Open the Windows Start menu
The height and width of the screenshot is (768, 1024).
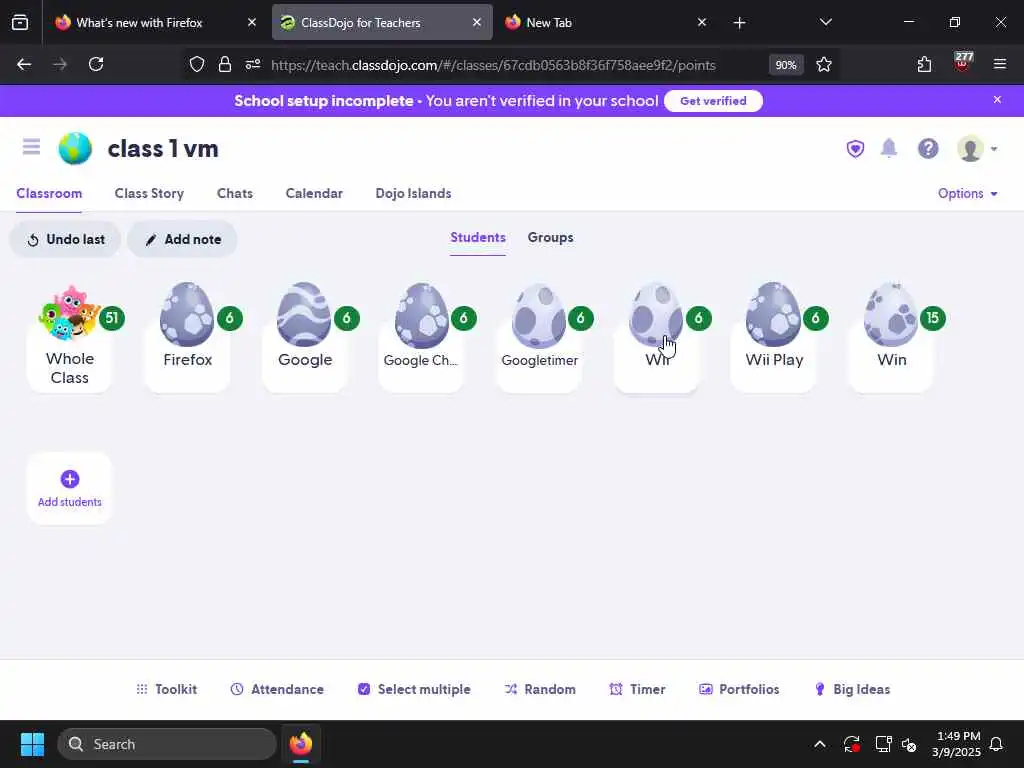tap(32, 744)
